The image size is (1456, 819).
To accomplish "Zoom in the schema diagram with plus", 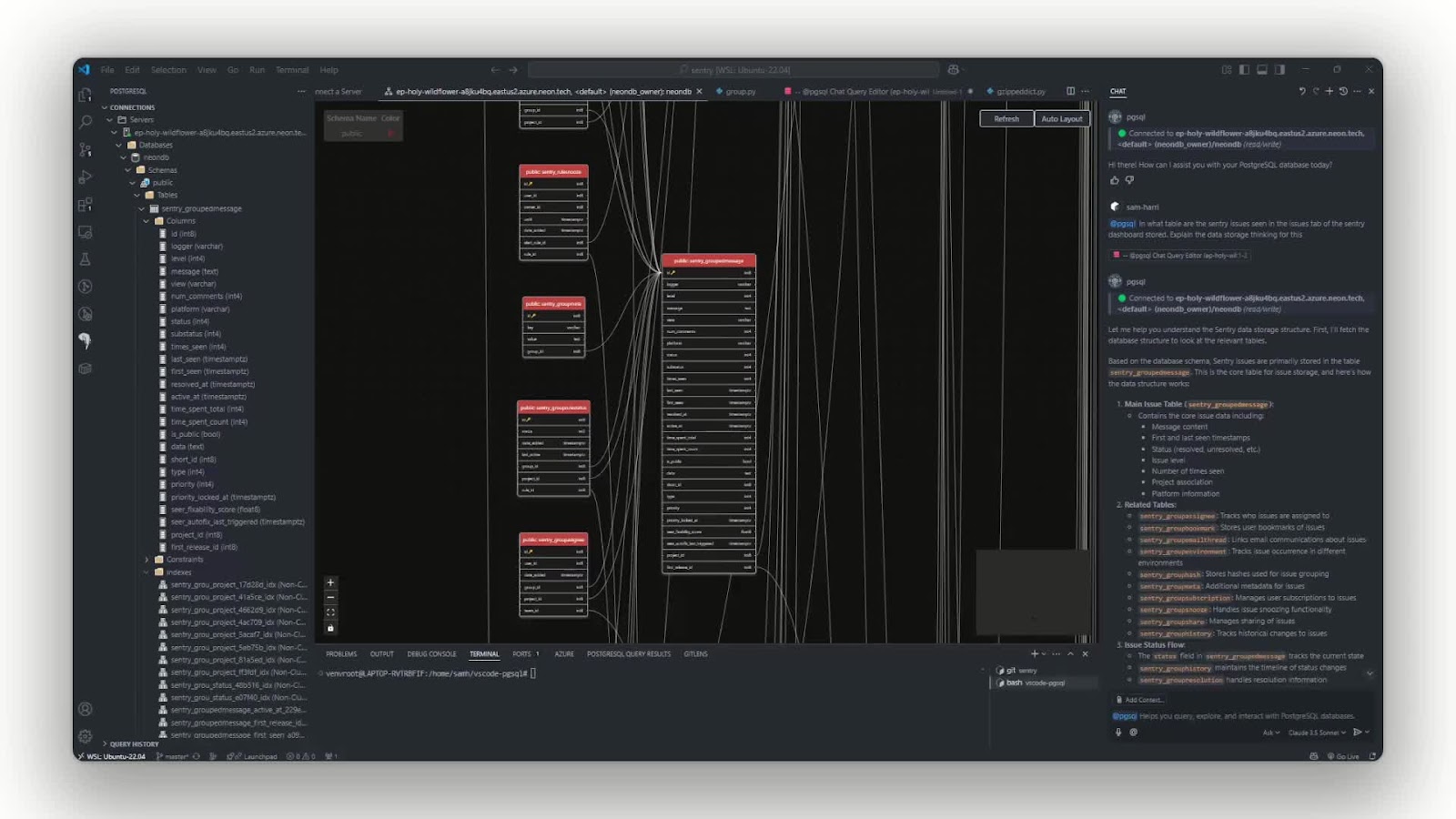I will [x=330, y=582].
